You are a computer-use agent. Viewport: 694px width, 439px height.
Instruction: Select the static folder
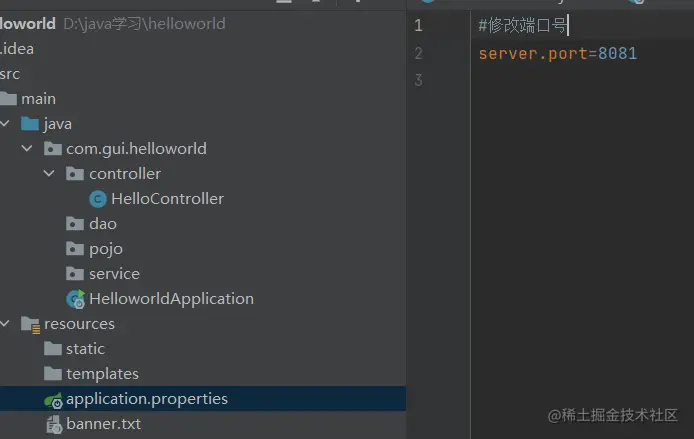(x=85, y=349)
